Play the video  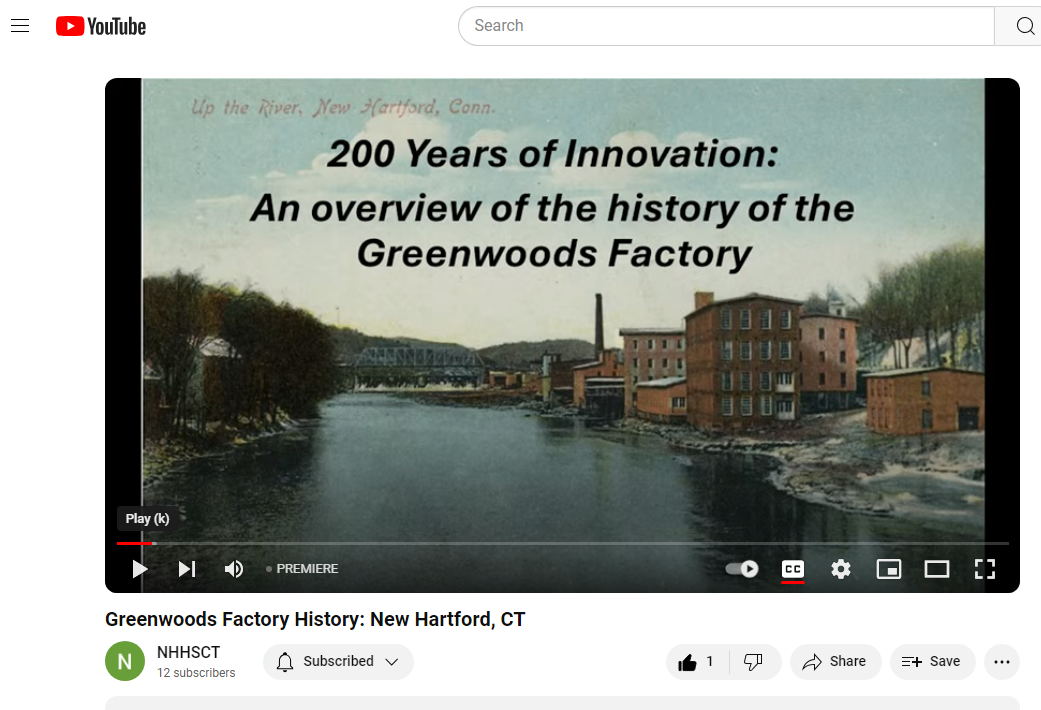coord(140,569)
